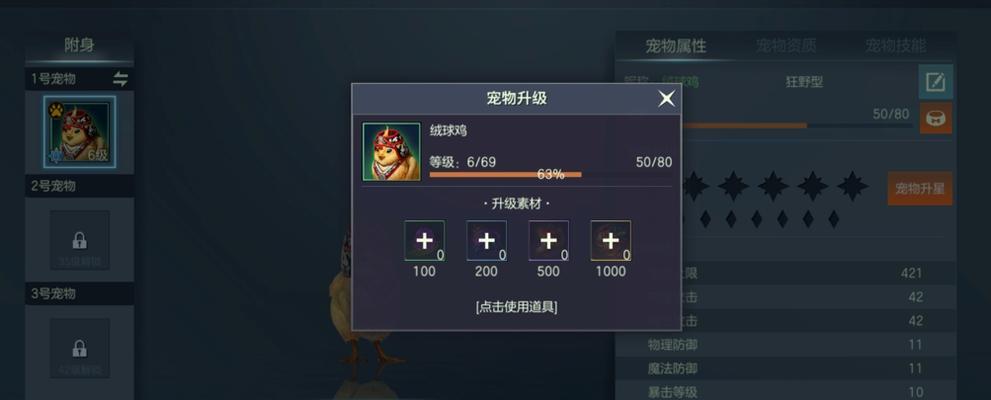The image size is (991, 400).
Task: Switch to the 宠物资质 tab
Action: (x=786, y=45)
